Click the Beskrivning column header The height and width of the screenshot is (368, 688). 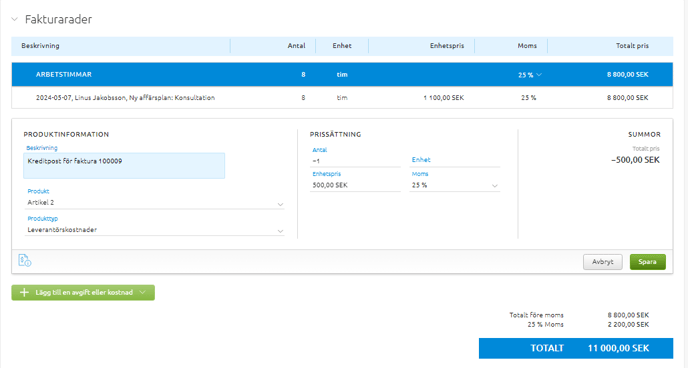(40, 46)
